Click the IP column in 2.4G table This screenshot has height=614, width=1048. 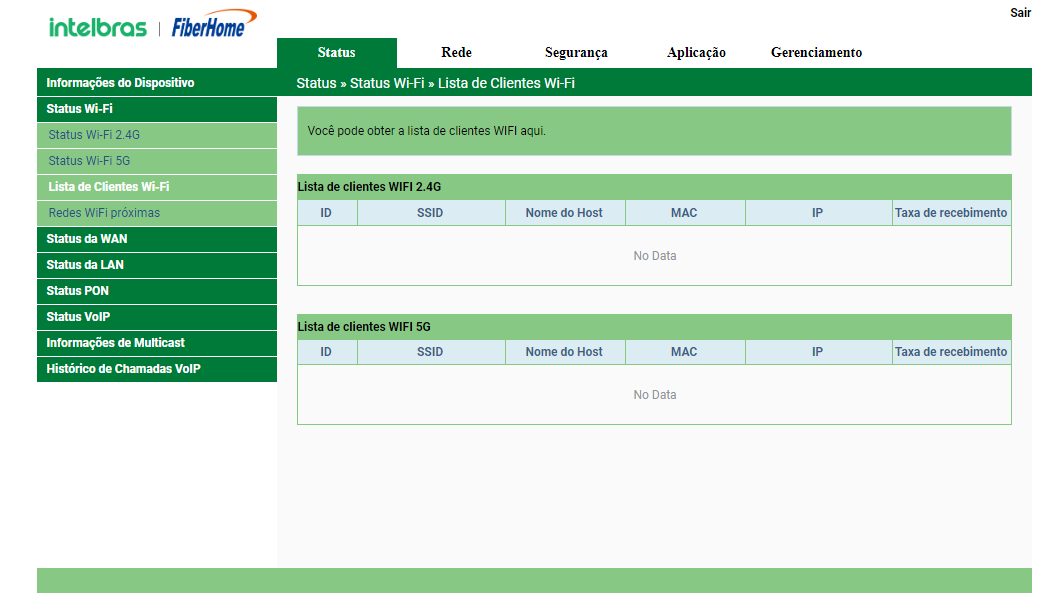817,213
